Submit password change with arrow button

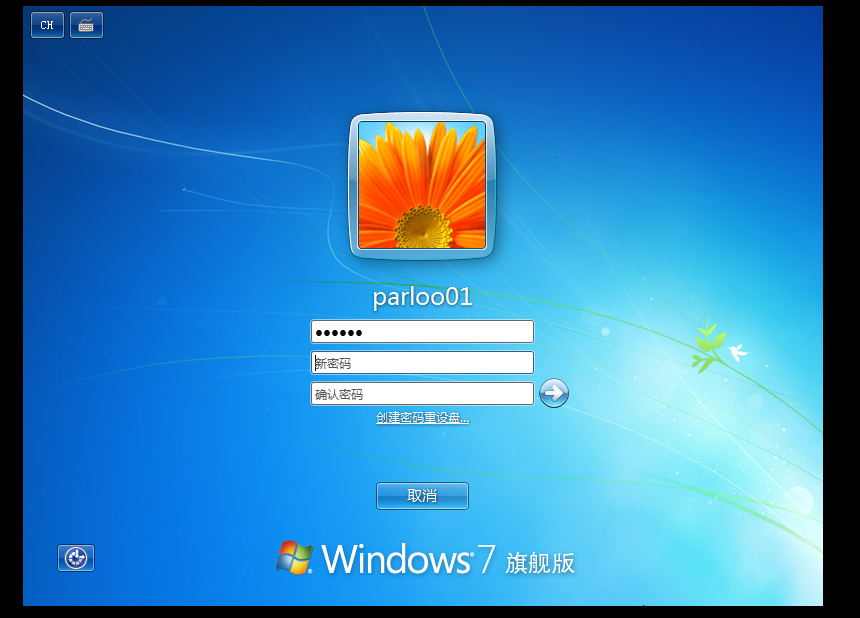tap(554, 393)
